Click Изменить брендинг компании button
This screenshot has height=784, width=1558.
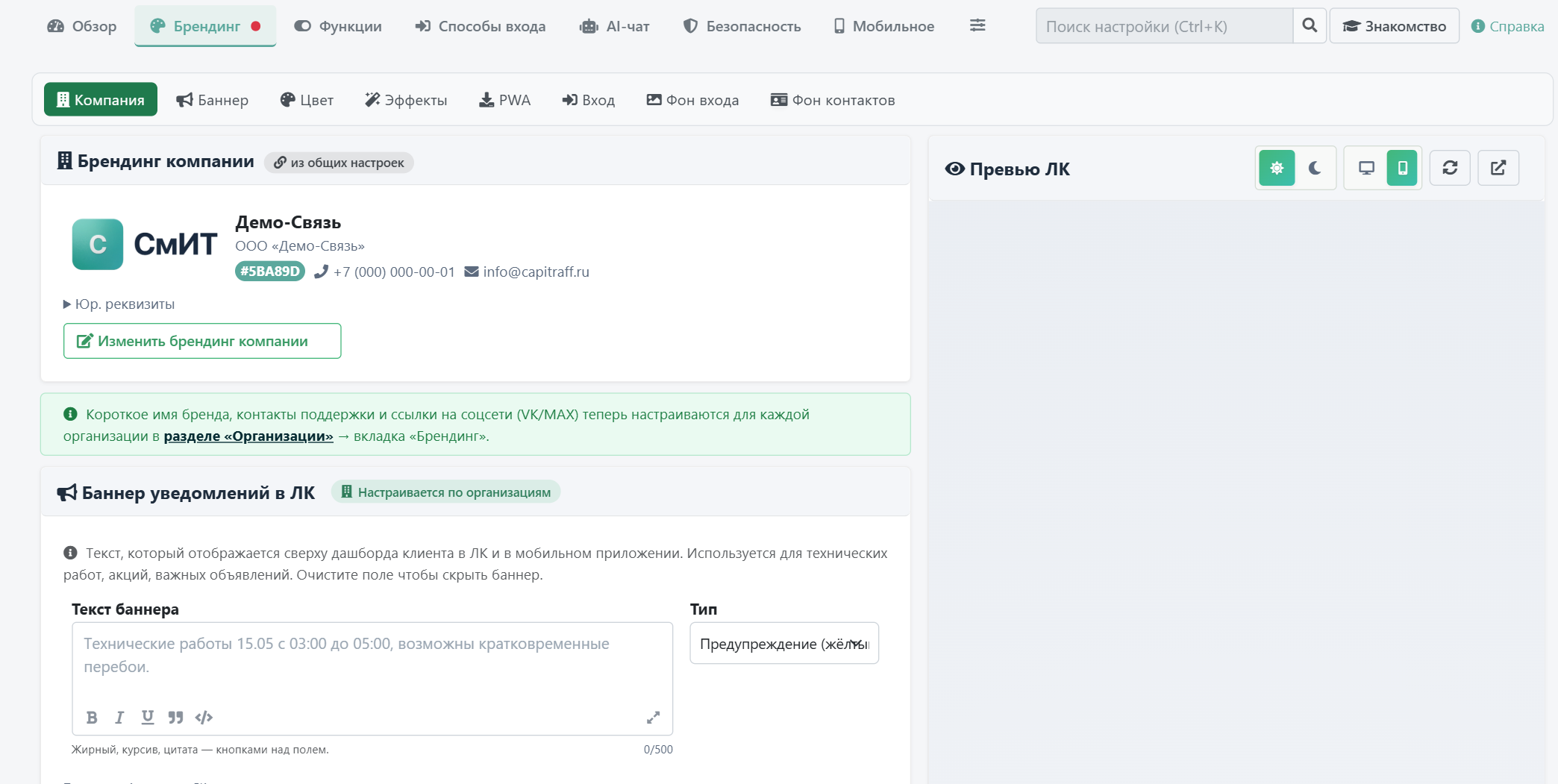click(202, 341)
